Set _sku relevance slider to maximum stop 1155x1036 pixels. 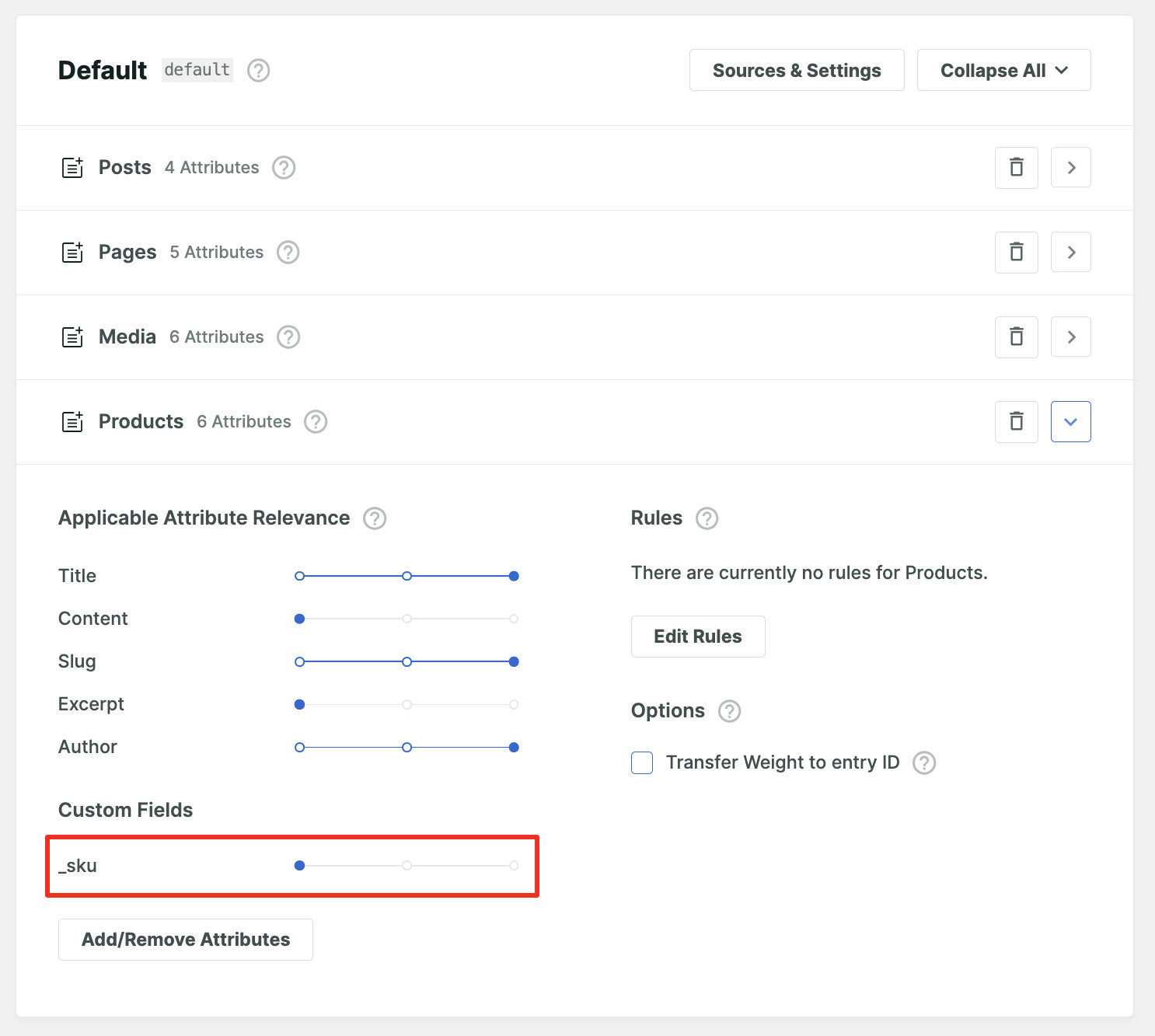pos(514,865)
